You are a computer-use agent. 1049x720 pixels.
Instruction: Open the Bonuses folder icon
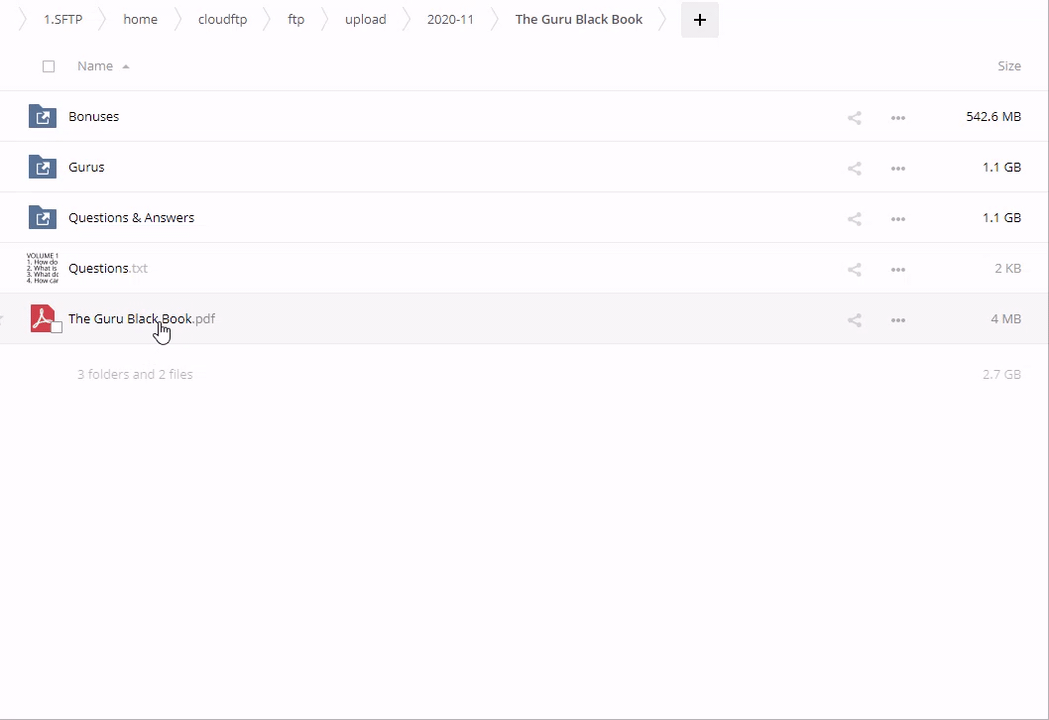pos(42,117)
